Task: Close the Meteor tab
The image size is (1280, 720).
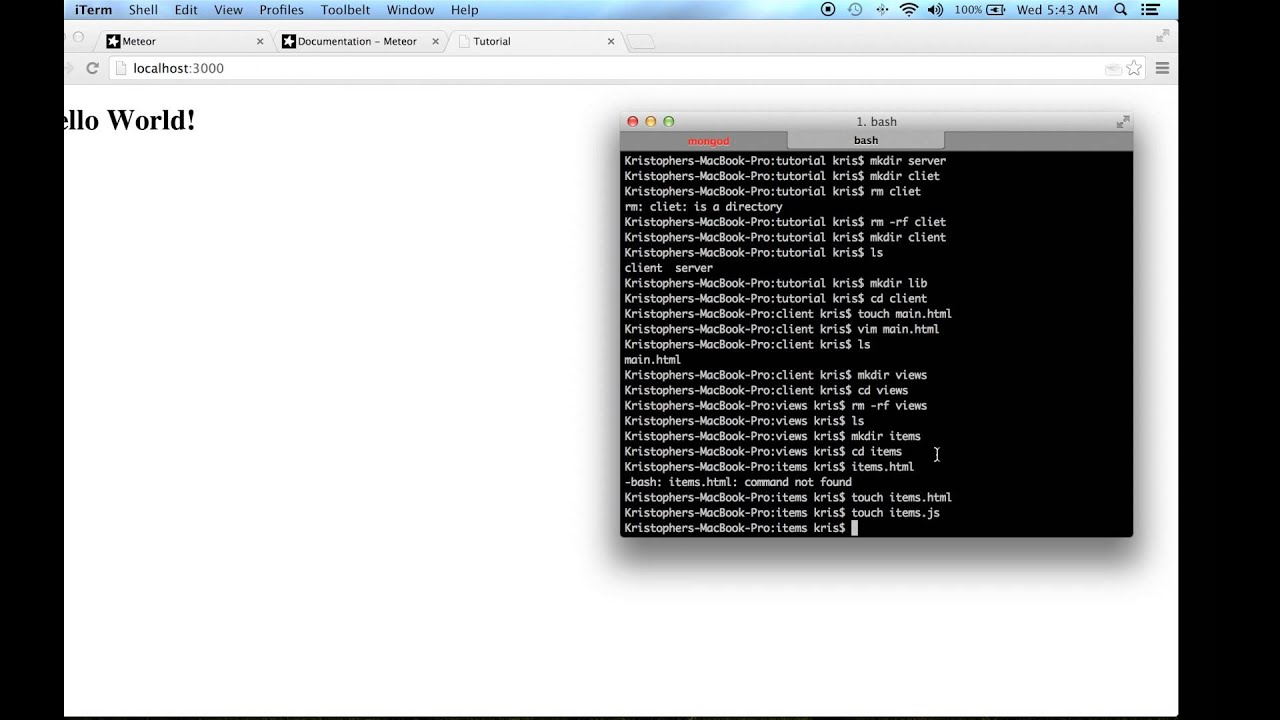Action: coord(260,42)
